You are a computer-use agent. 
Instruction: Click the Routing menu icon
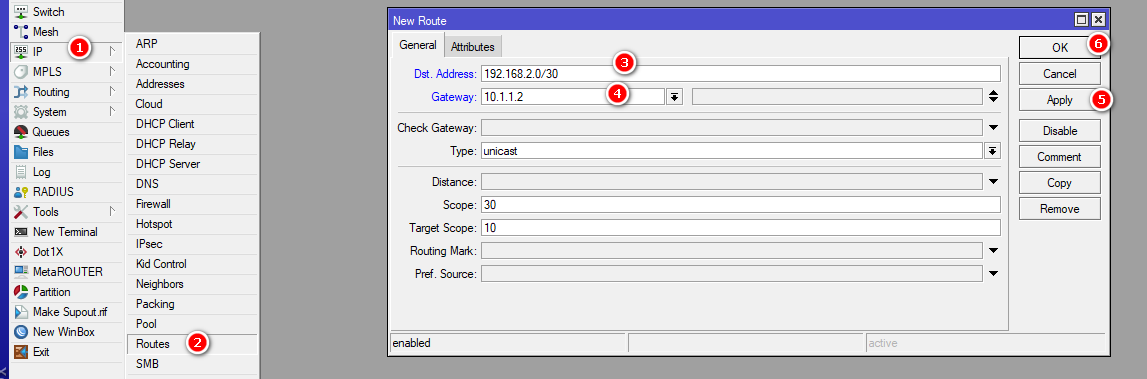click(x=21, y=91)
